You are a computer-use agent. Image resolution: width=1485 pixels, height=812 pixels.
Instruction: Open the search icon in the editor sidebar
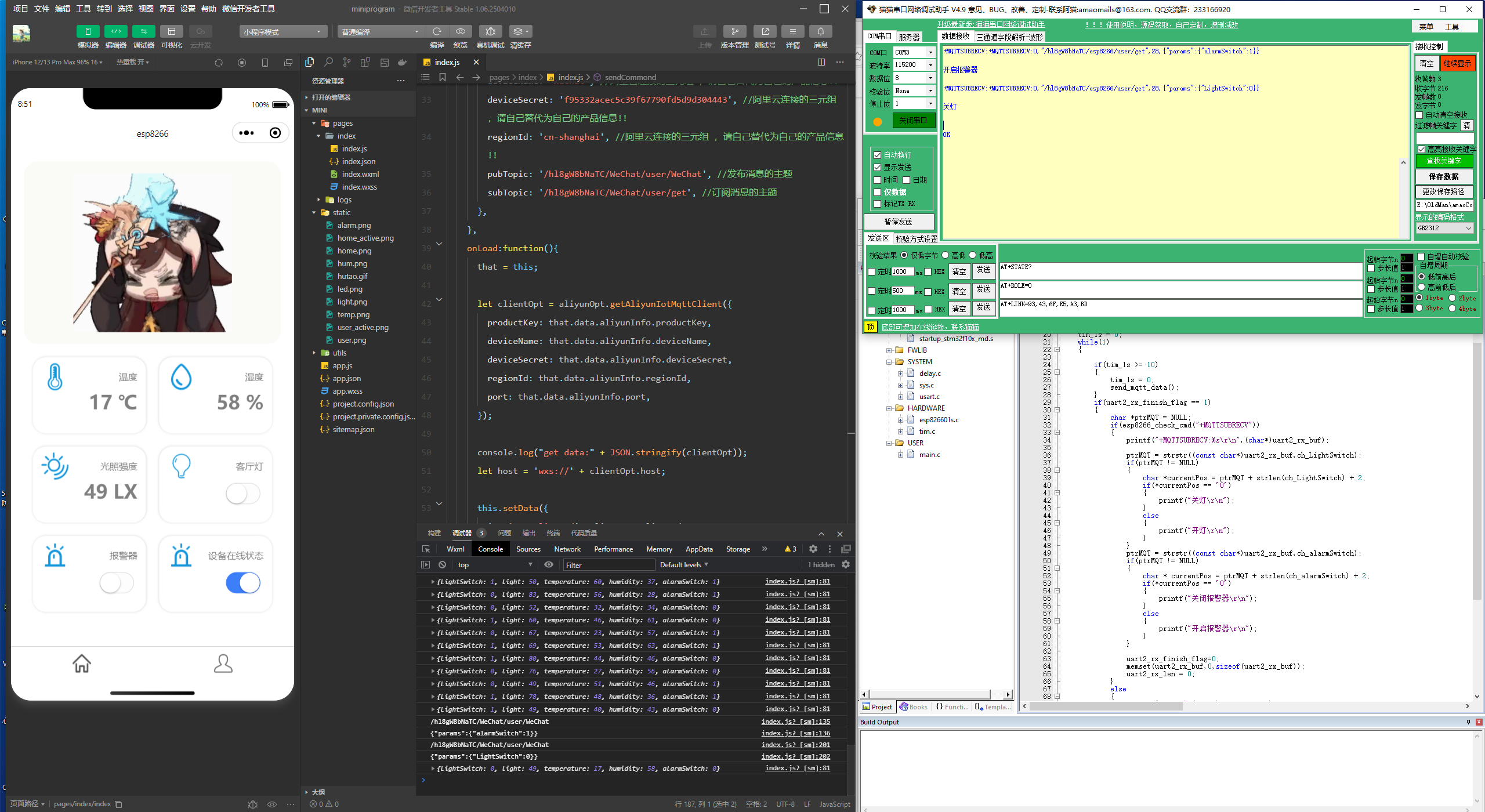328,62
